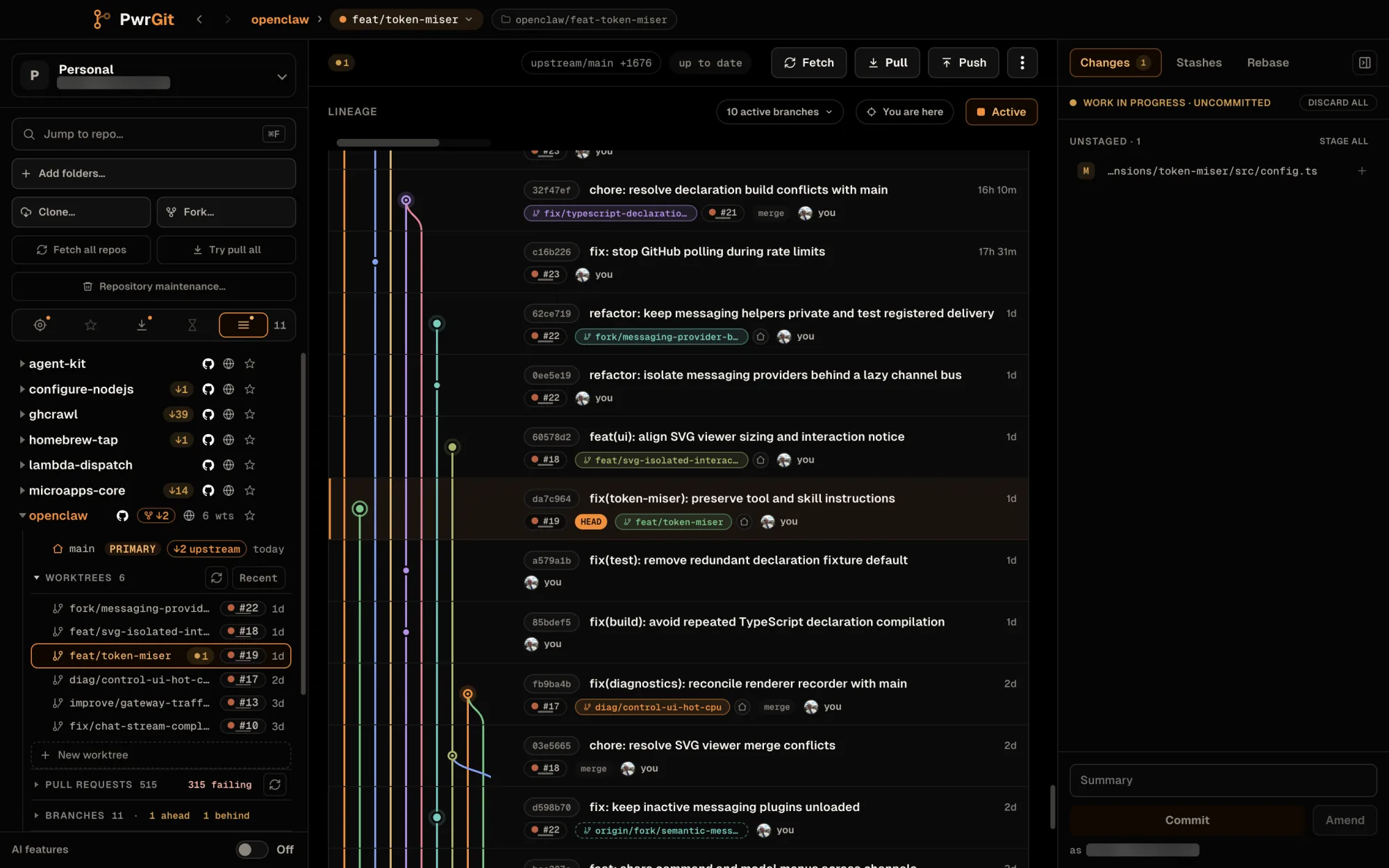Click the Pull button
Image resolution: width=1389 pixels, height=868 pixels.
[887, 62]
